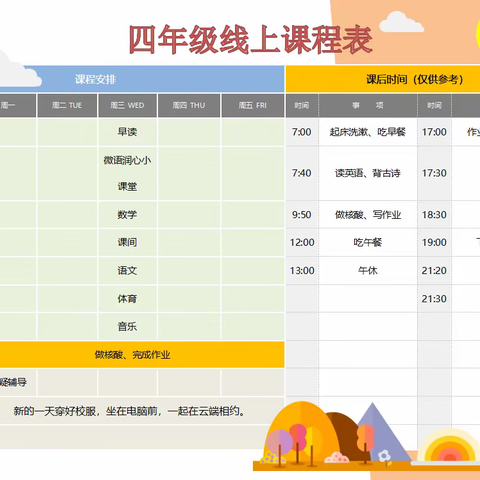This screenshot has width=480, height=480.
Task: Click the 9:50 time cell
Action: coord(302,214)
